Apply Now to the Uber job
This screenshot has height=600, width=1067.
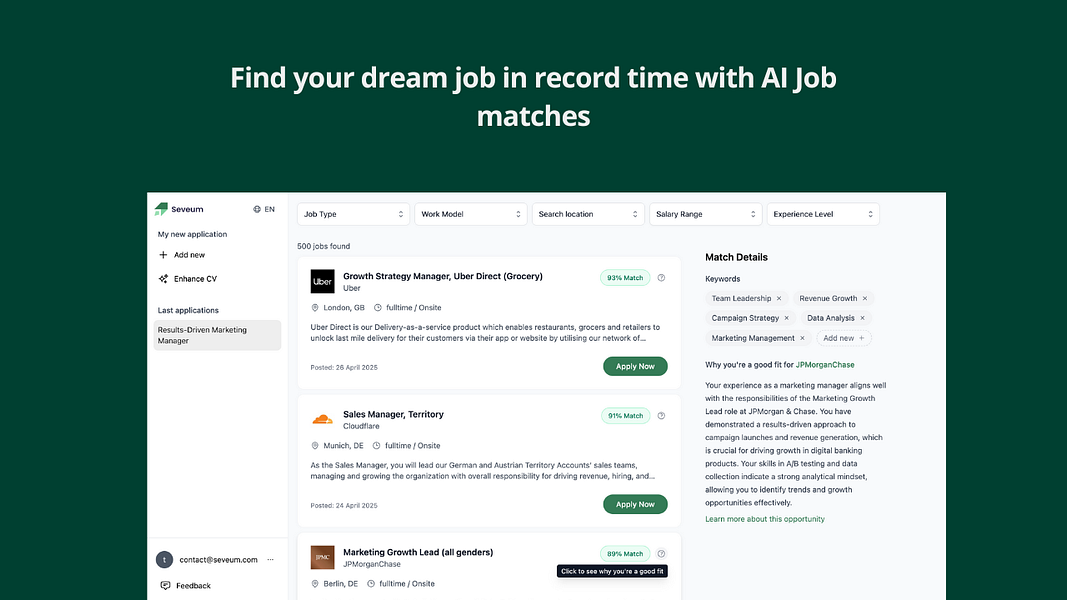pyautogui.click(x=635, y=367)
